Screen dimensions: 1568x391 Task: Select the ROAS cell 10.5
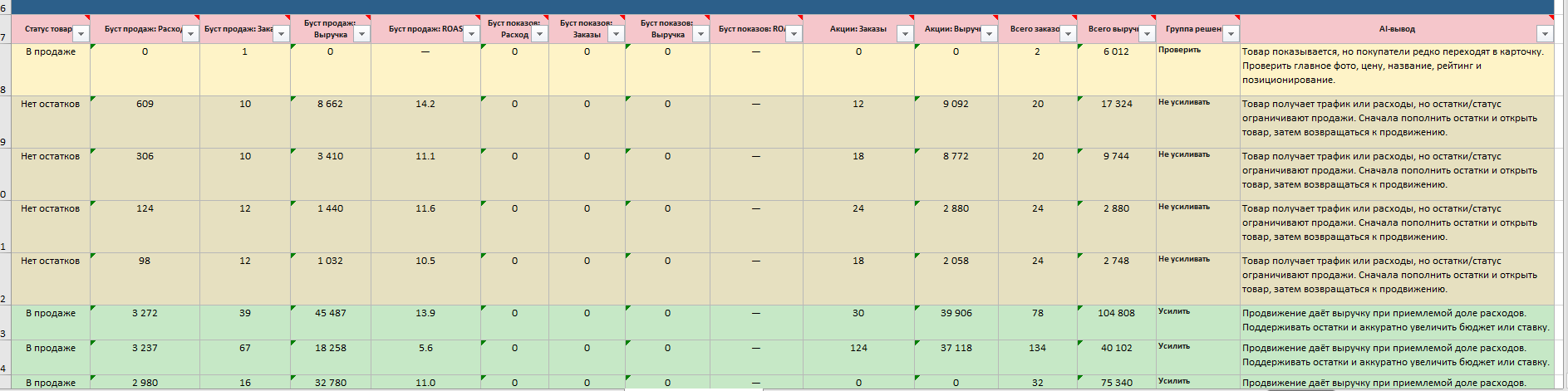point(425,279)
